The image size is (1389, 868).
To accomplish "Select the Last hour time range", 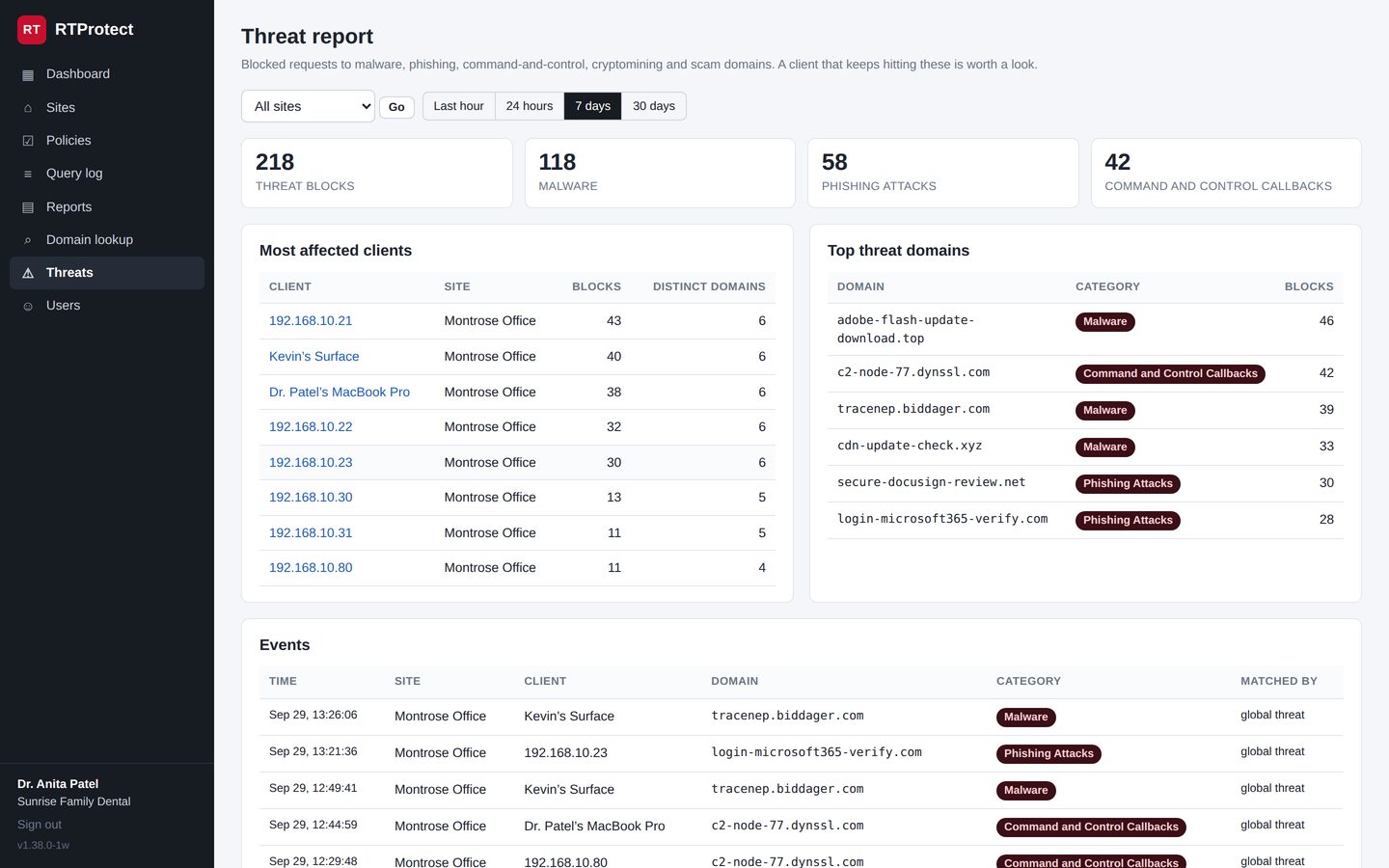I will [x=458, y=106].
